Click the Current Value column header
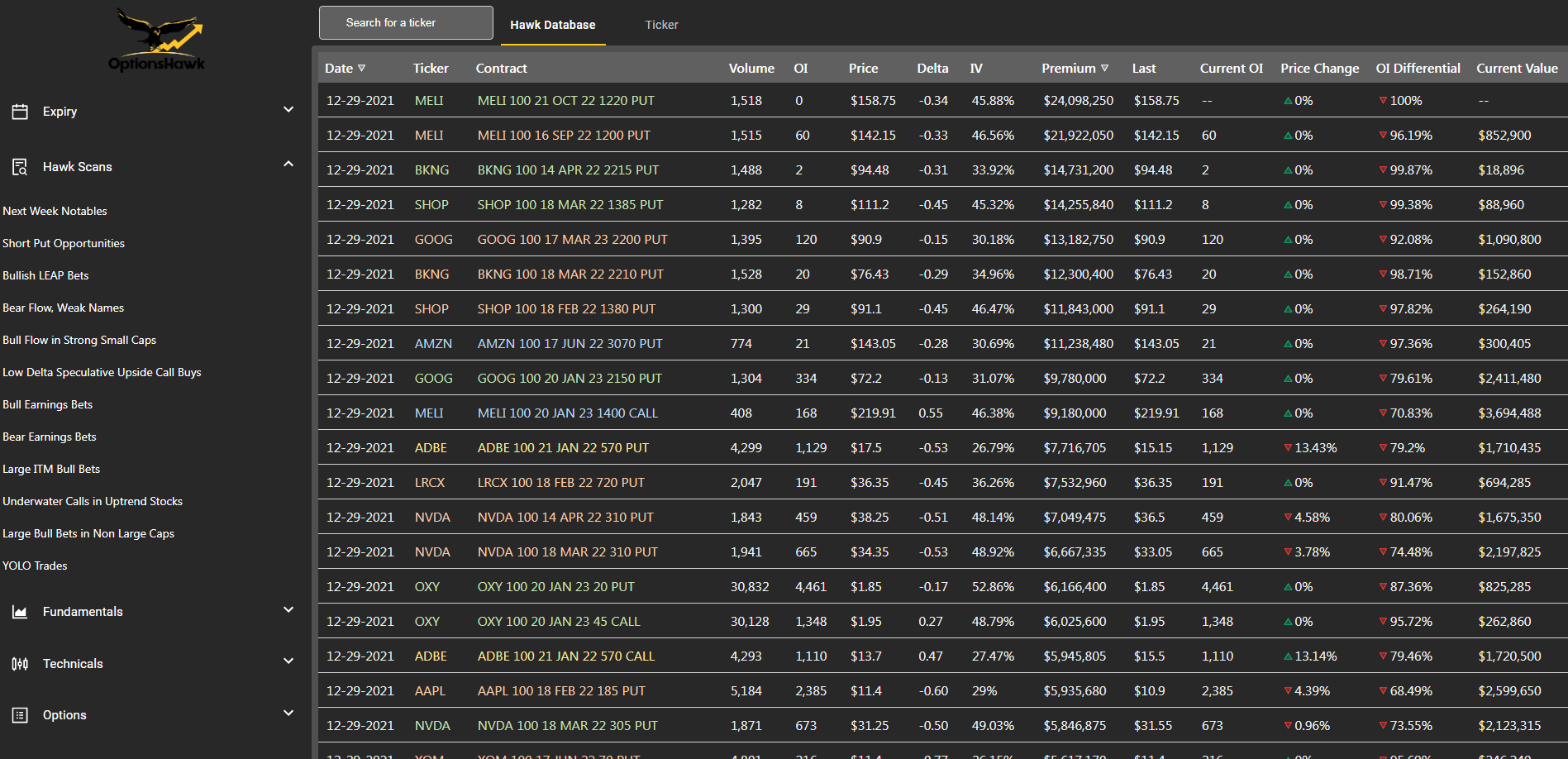Screen dimensions: 1568x759 point(1517,69)
